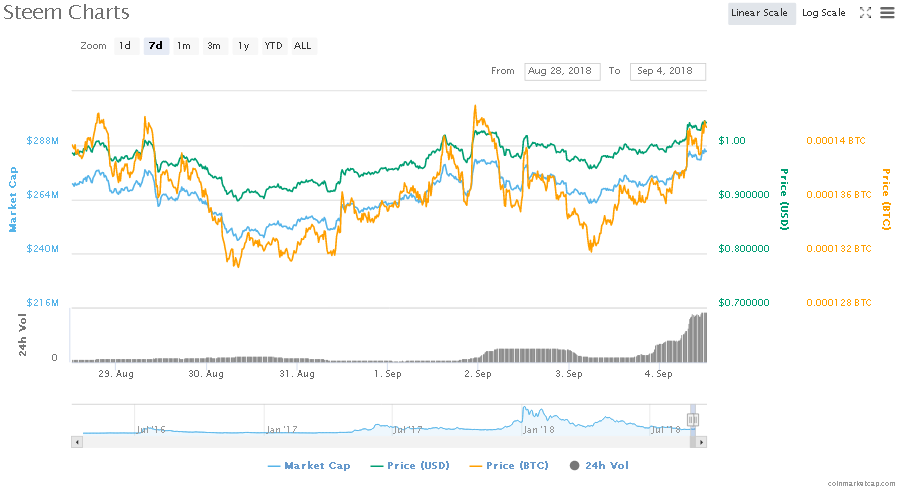Set zoom range to 1y
The height and width of the screenshot is (490, 899).
pyautogui.click(x=244, y=46)
